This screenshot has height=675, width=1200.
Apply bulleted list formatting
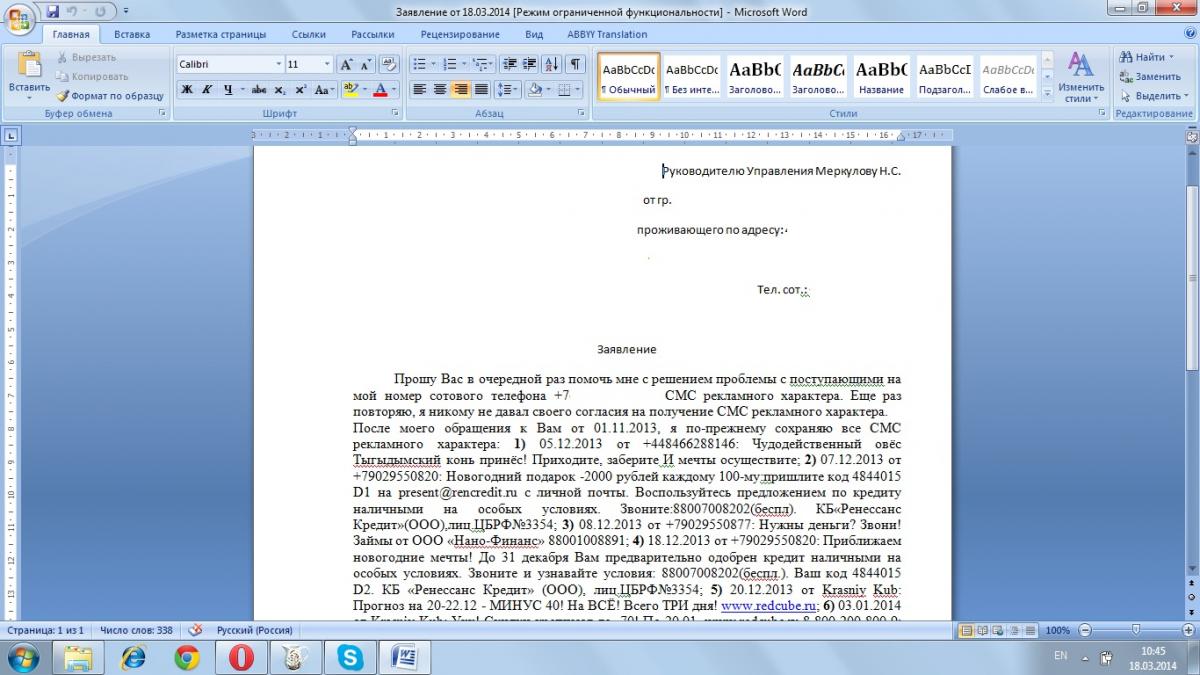pyautogui.click(x=420, y=64)
